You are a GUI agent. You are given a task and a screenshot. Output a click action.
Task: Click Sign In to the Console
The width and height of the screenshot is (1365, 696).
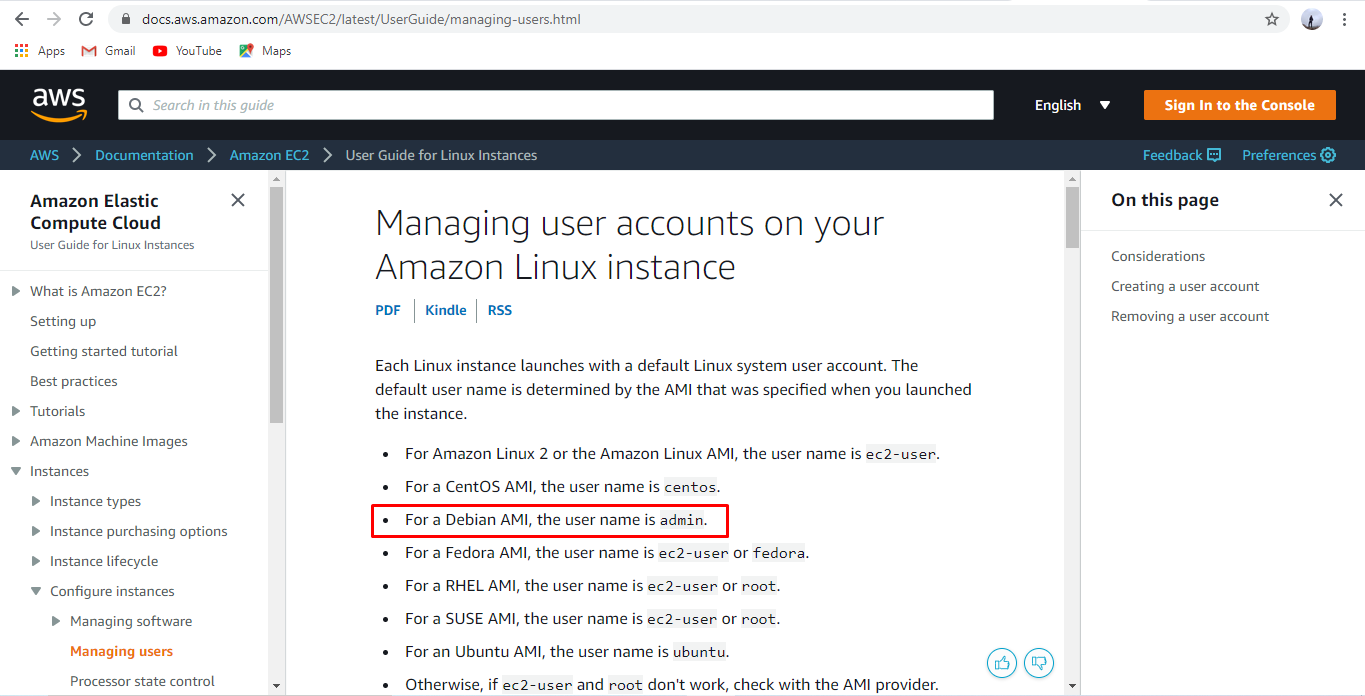point(1239,105)
